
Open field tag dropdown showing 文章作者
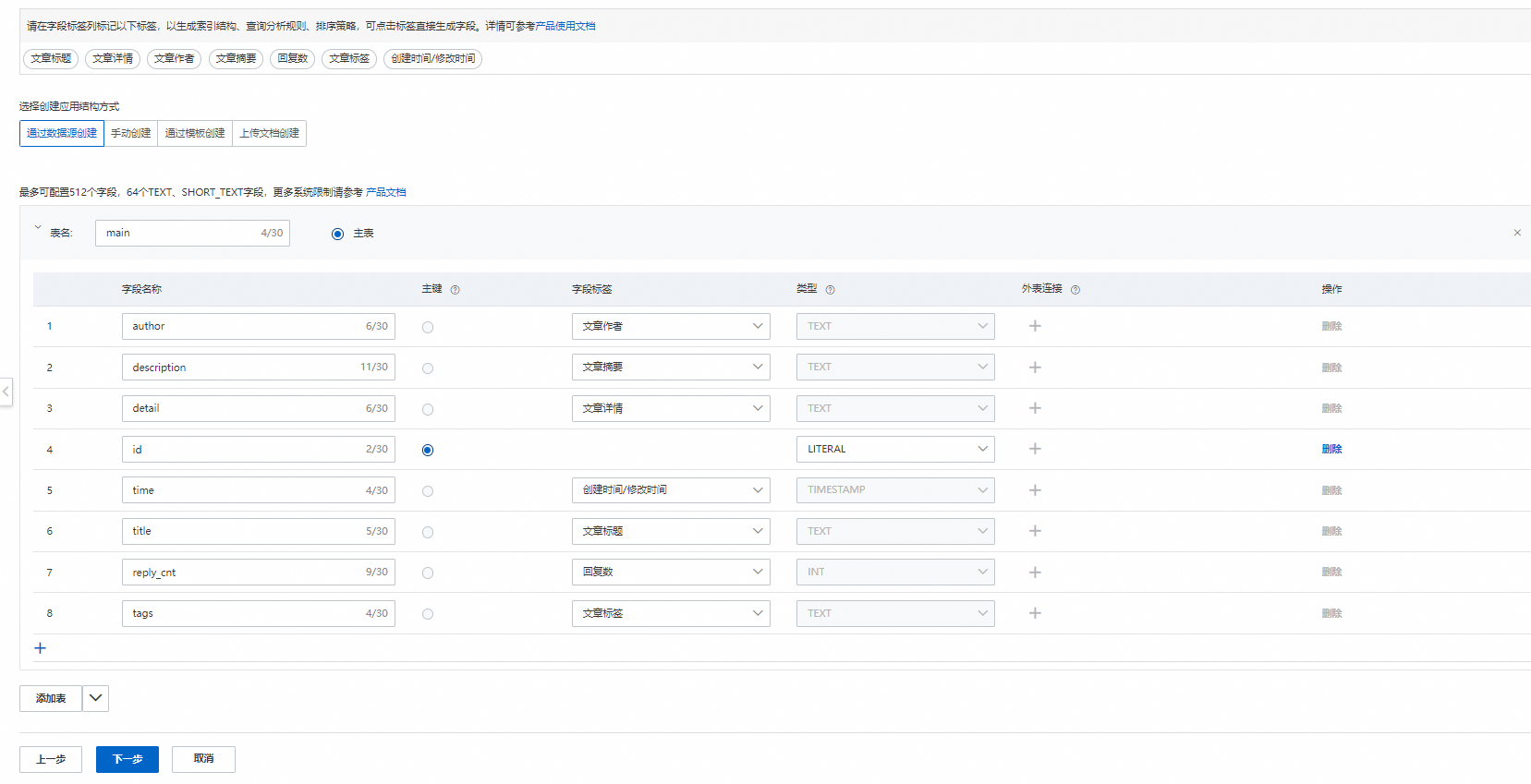pos(671,326)
